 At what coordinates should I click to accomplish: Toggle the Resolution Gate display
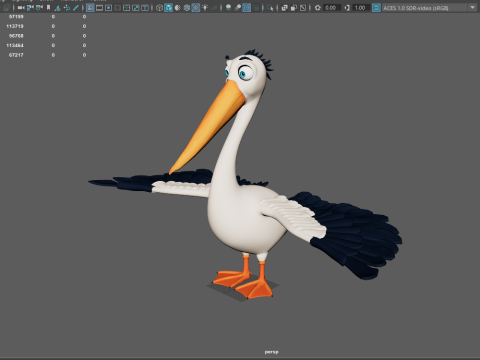pyautogui.click(x=108, y=7)
